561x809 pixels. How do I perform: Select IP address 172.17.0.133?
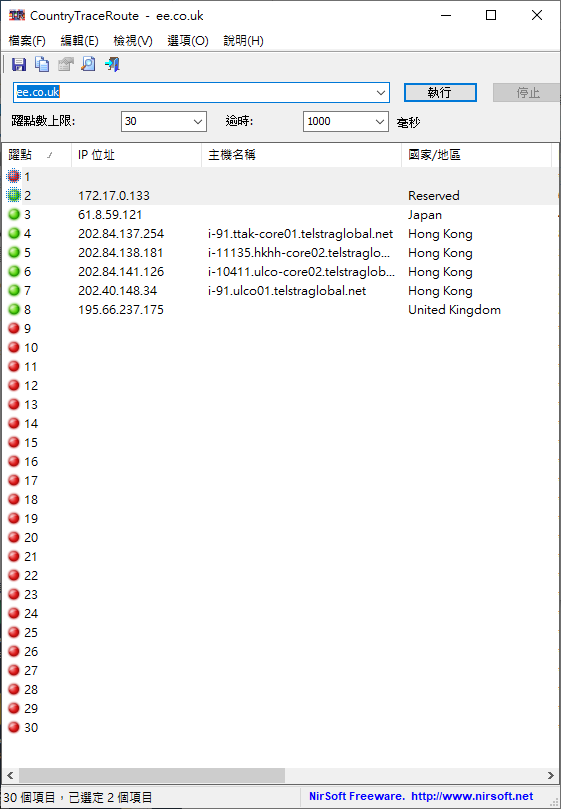tap(114, 196)
